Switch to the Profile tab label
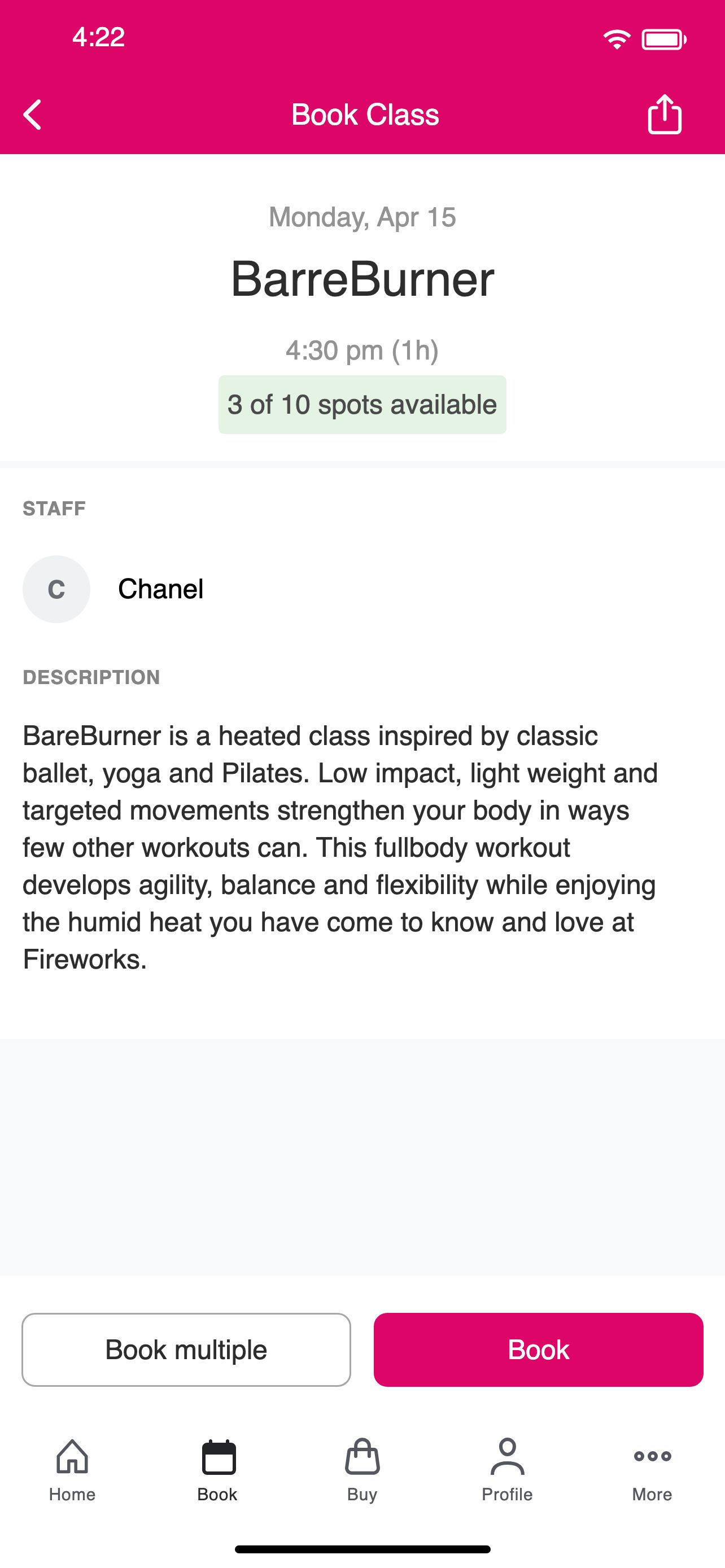 click(x=507, y=1495)
